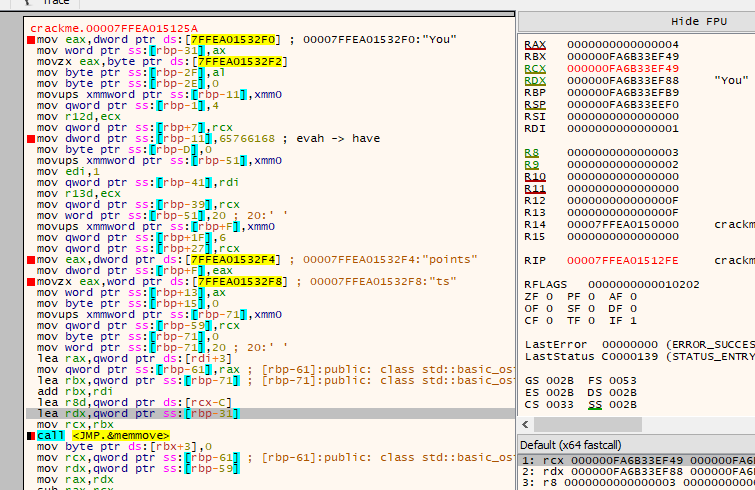The height and width of the screenshot is (490, 755).
Task: Click the RFLAGS value 0000000000010202
Action: point(643,285)
